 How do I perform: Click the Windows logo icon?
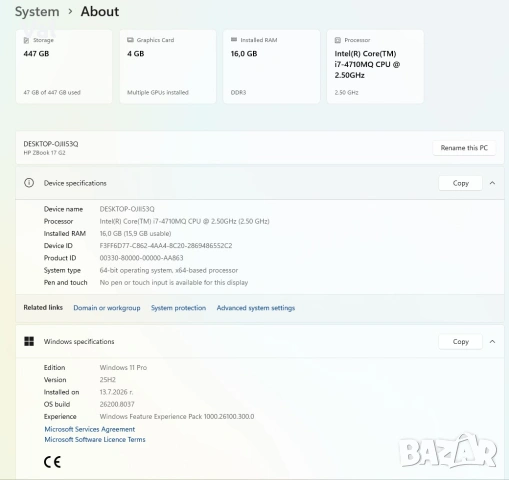click(29, 341)
